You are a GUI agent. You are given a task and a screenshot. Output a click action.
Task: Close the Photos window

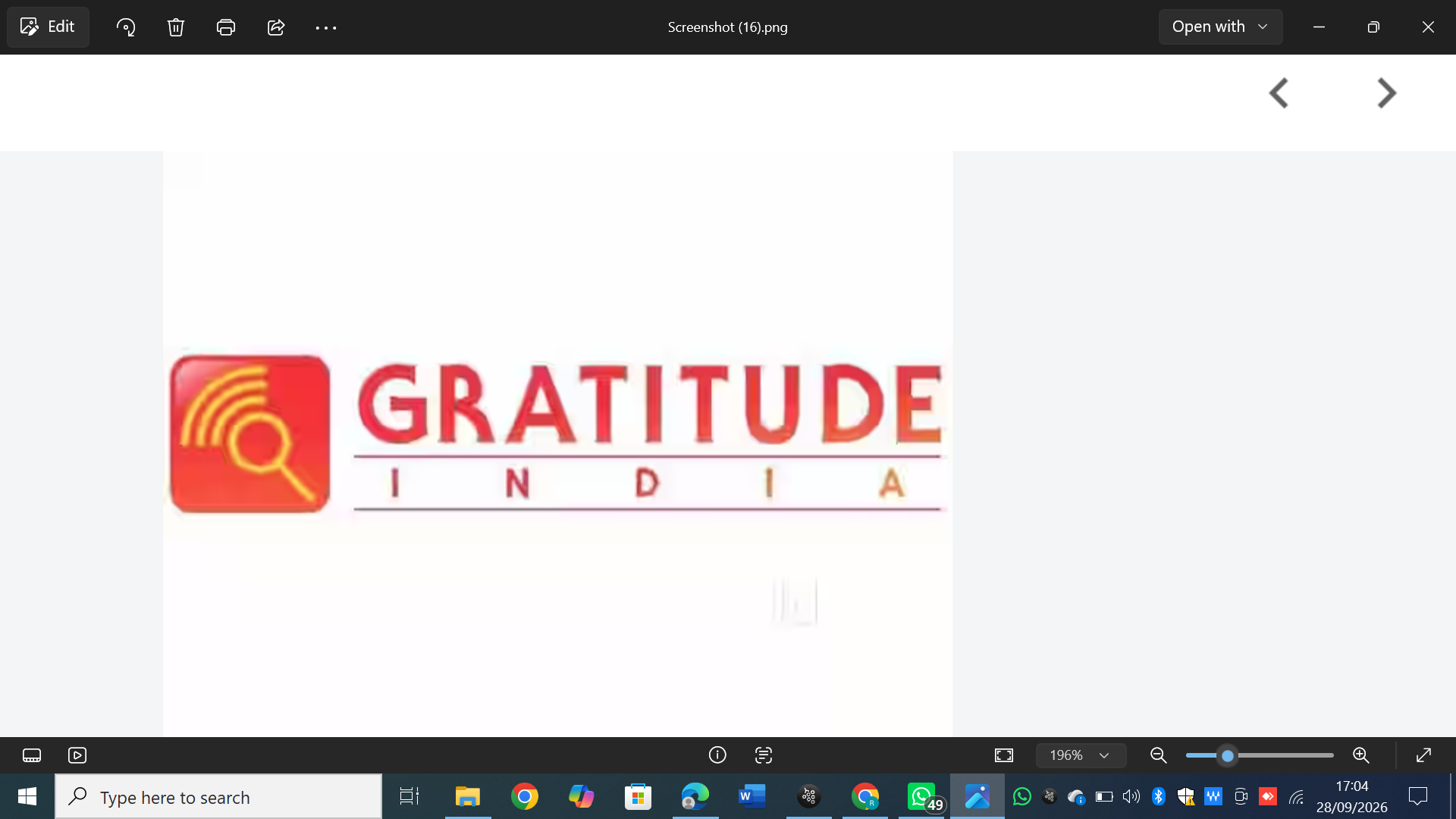tap(1428, 27)
